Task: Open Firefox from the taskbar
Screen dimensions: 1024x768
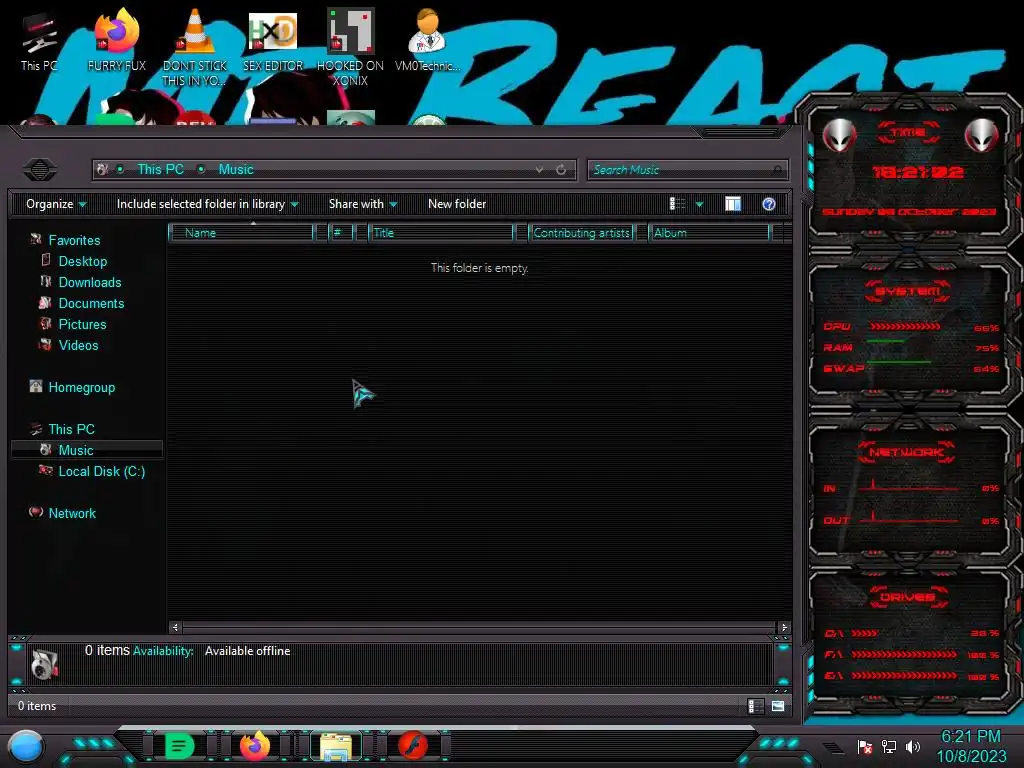Action: 255,745
